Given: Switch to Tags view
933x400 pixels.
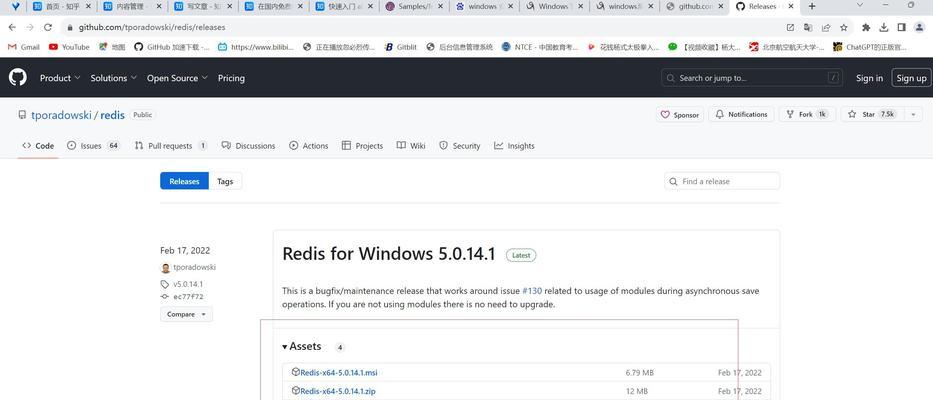Looking at the screenshot, I should 225,181.
